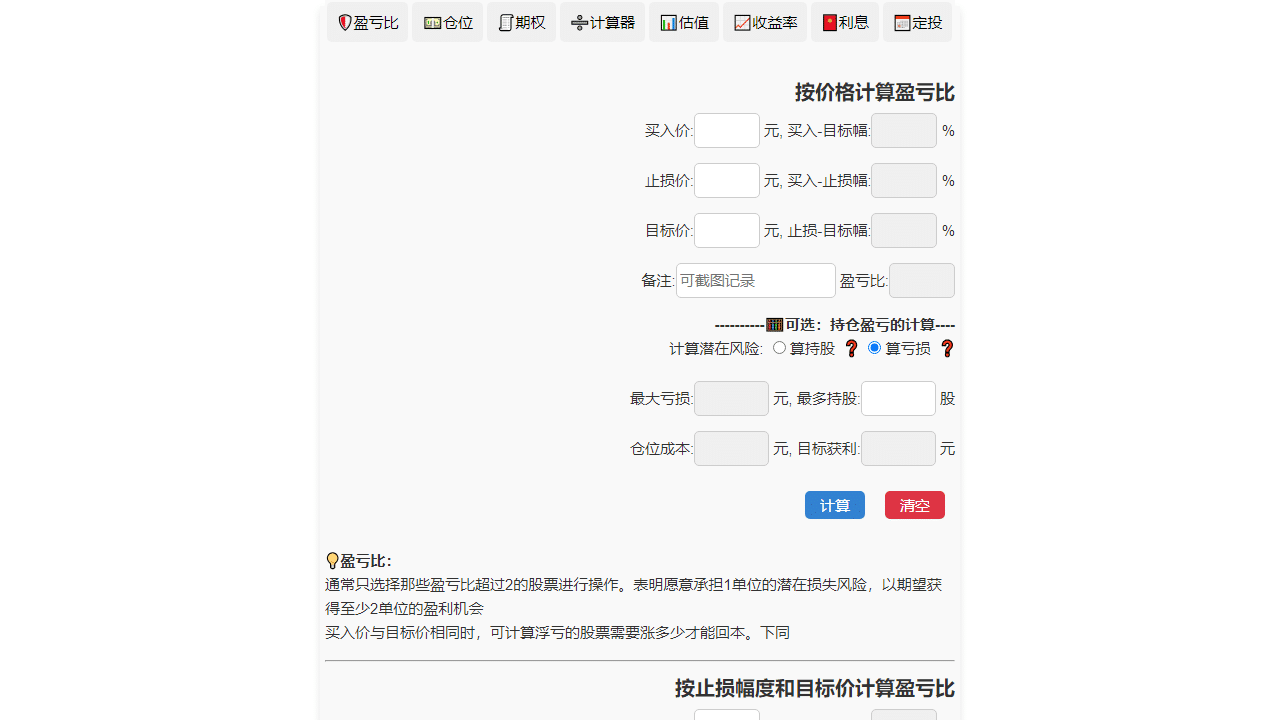1280x720 pixels.
Task: Click the 买入价 input field
Action: [x=727, y=131]
